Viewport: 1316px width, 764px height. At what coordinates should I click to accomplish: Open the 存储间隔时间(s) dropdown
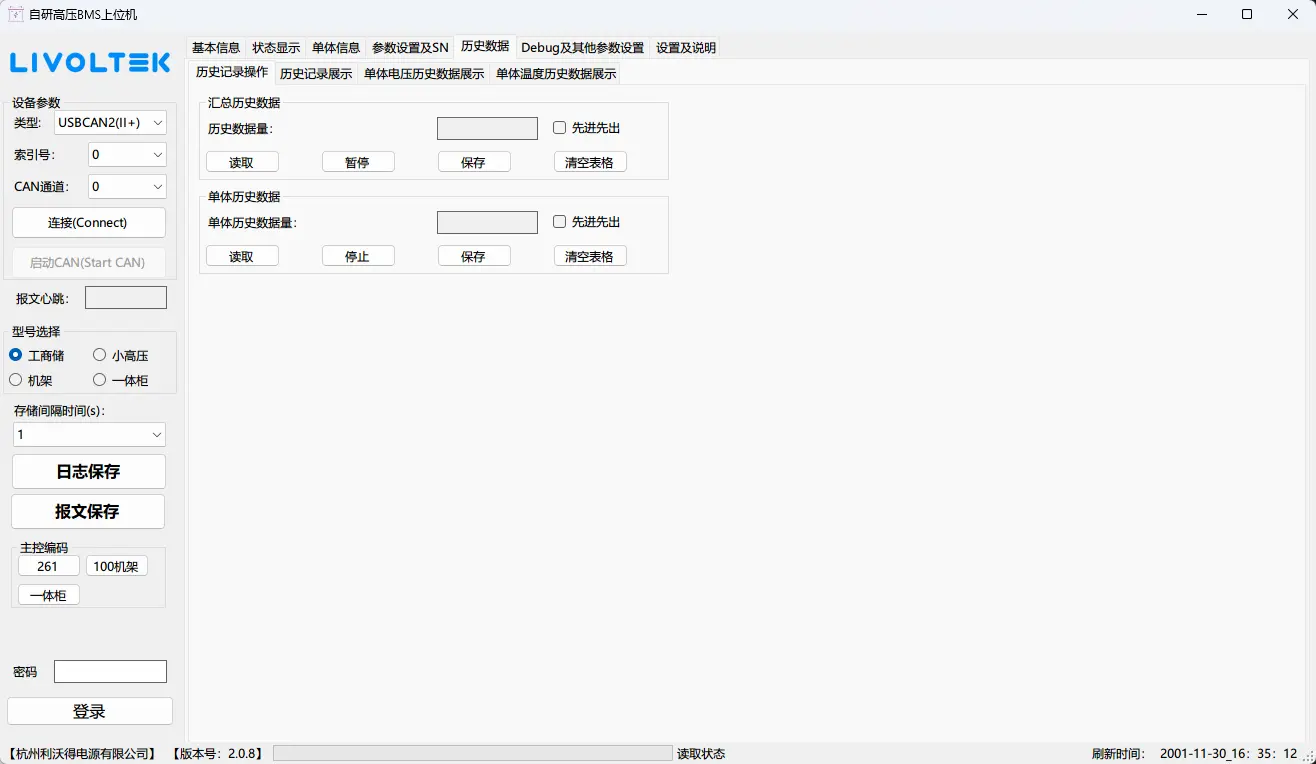click(89, 435)
